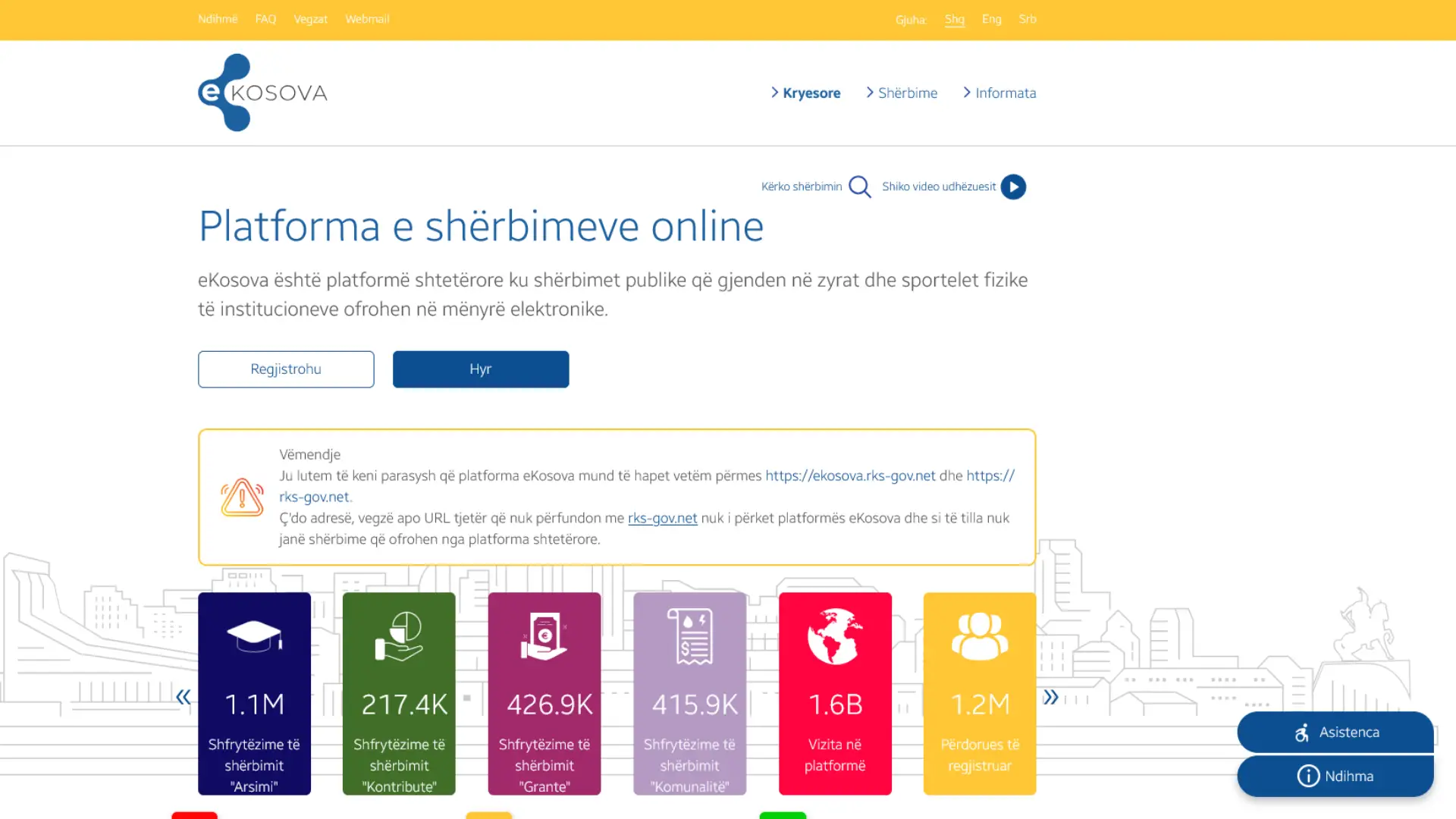Click the 415.9K Komunalitë statistic value
Screen dimensions: 1456x819
point(695,704)
